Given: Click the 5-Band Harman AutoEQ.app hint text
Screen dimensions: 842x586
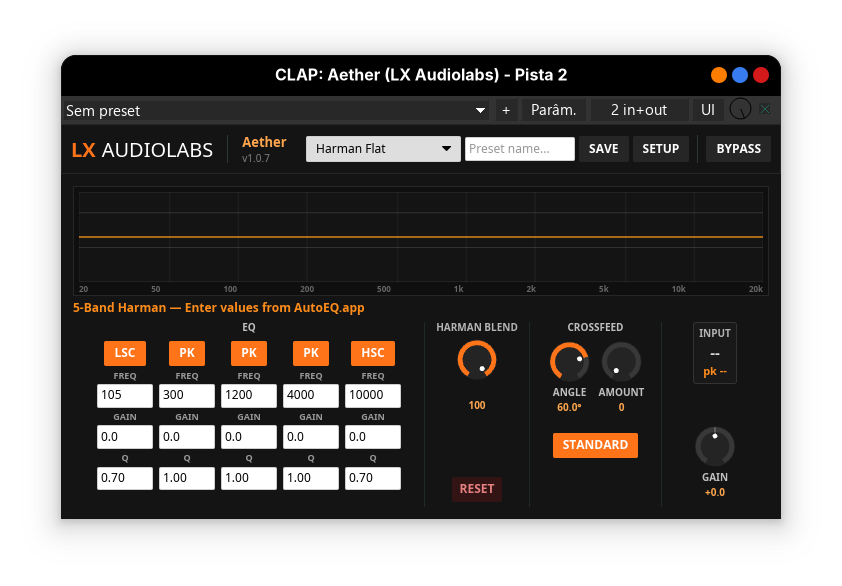Looking at the screenshot, I should 219,308.
